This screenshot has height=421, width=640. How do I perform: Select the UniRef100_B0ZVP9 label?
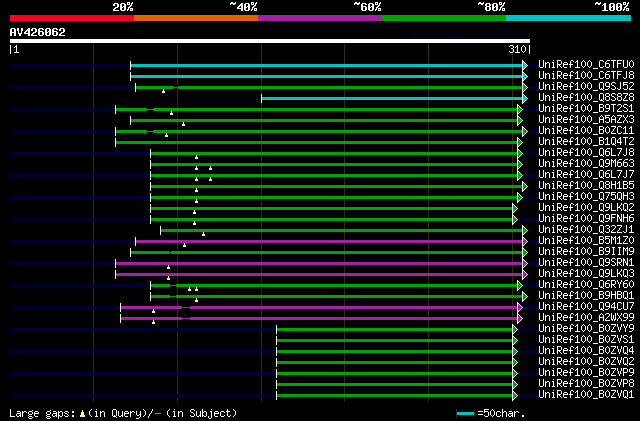586,373
